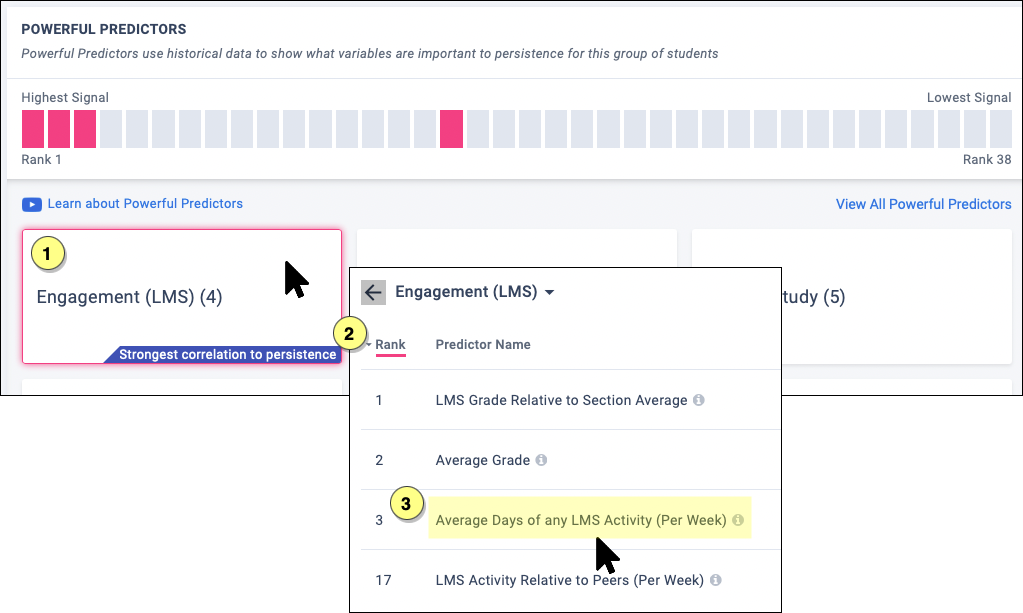Click the video icon beside Learn about Powerful Predictors
1023x613 pixels.
click(x=32, y=204)
